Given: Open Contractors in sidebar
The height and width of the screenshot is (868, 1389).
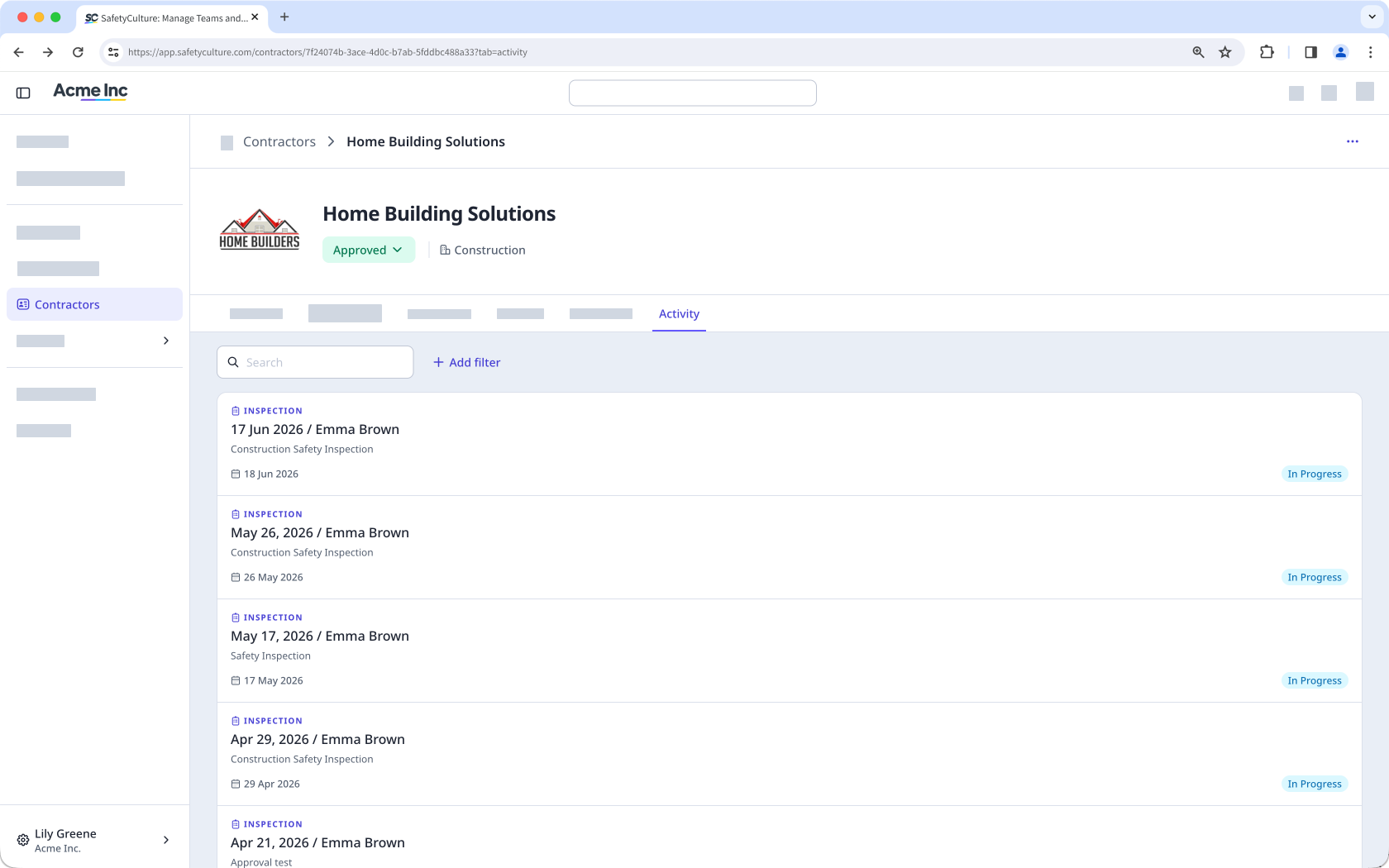Looking at the screenshot, I should (94, 304).
